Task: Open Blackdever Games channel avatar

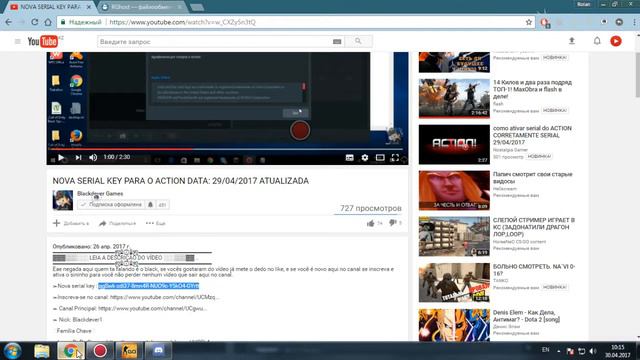Action: (63, 200)
